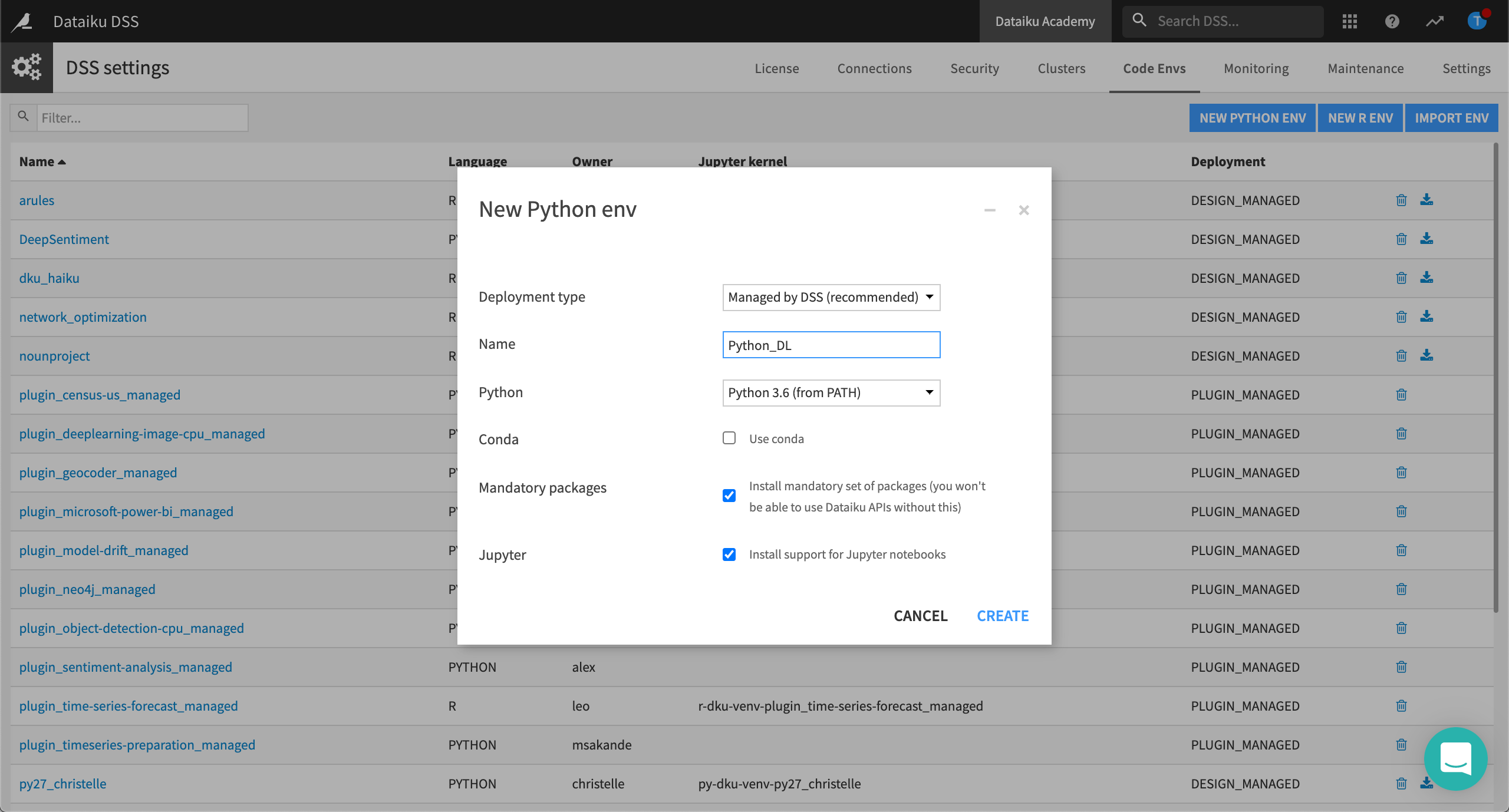This screenshot has width=1509, height=812.
Task: Switch to the Monitoring tab
Action: click(x=1257, y=68)
